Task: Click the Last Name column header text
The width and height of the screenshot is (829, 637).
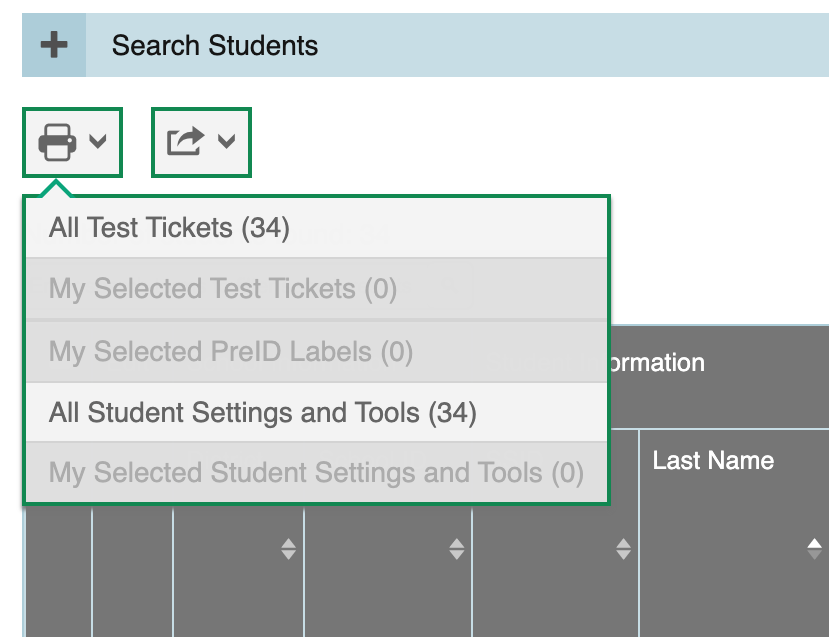Action: (713, 461)
